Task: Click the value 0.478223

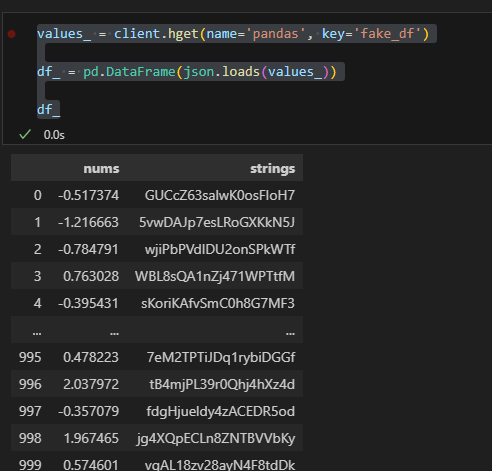Action: 91,357
